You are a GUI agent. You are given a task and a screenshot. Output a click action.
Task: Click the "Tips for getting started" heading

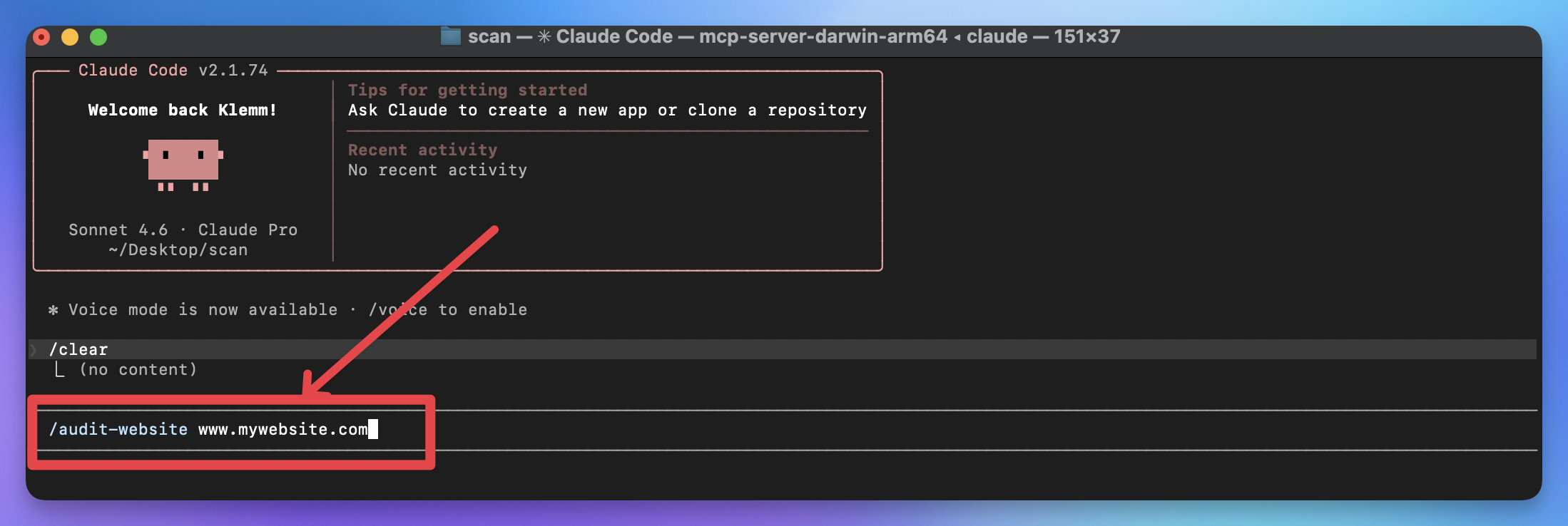468,91
